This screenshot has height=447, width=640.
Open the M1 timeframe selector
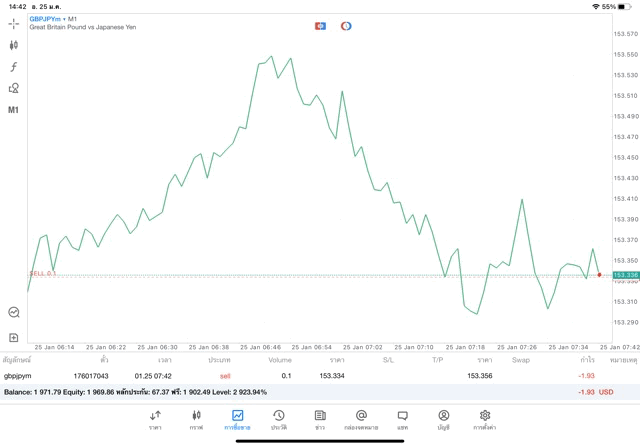click(x=14, y=110)
